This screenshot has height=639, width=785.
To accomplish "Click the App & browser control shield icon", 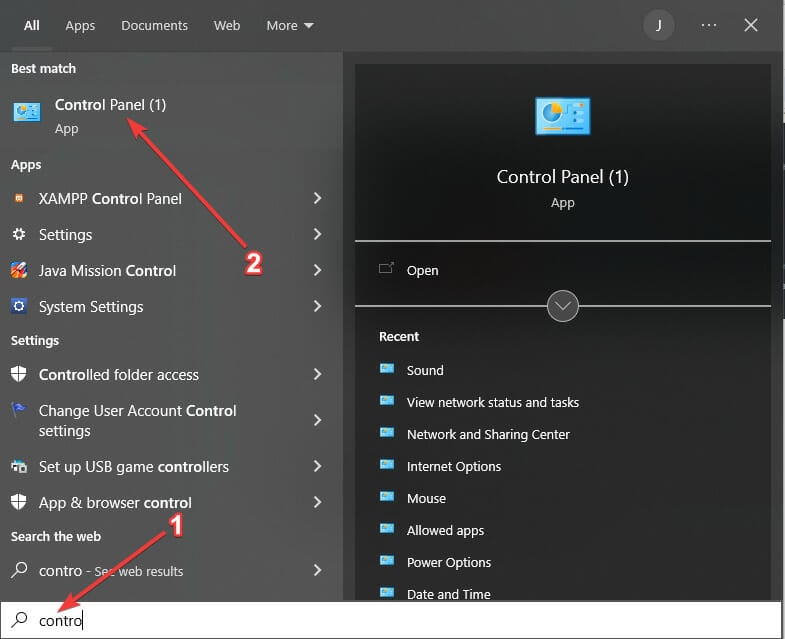I will coord(19,502).
